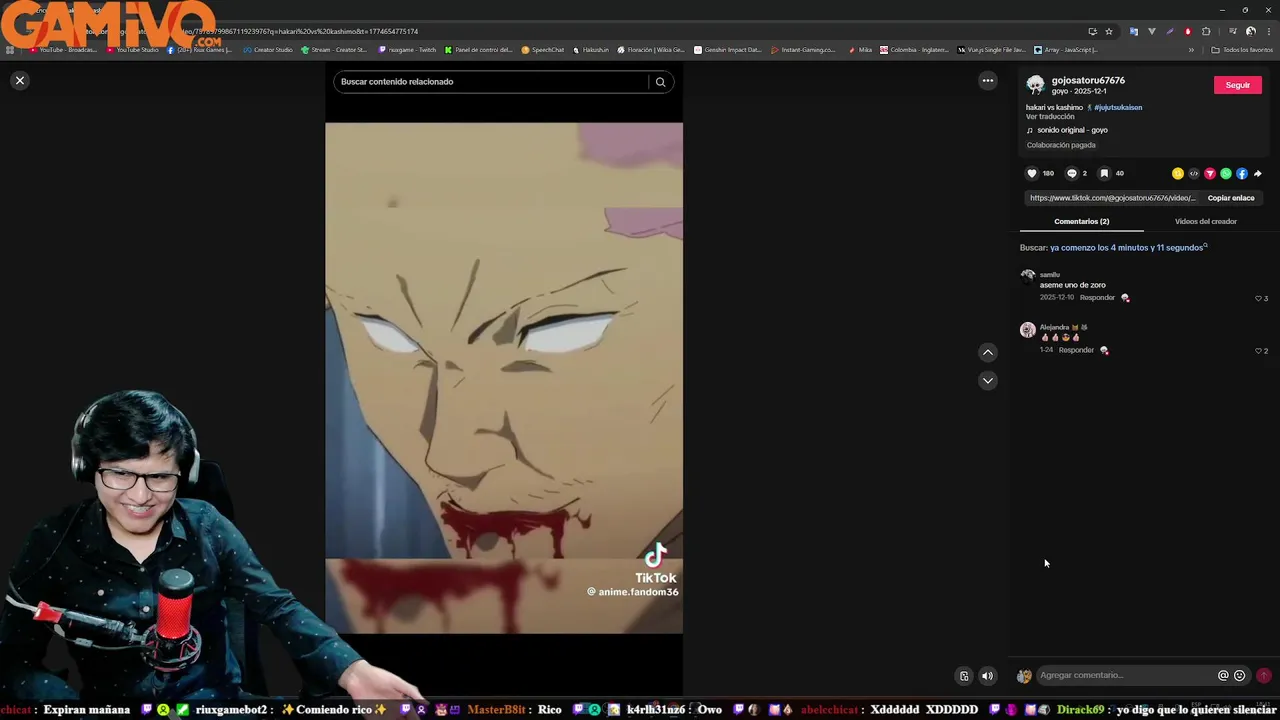This screenshot has width=1280, height=720.
Task: Mute the video with speaker icon
Action: pyautogui.click(x=988, y=676)
